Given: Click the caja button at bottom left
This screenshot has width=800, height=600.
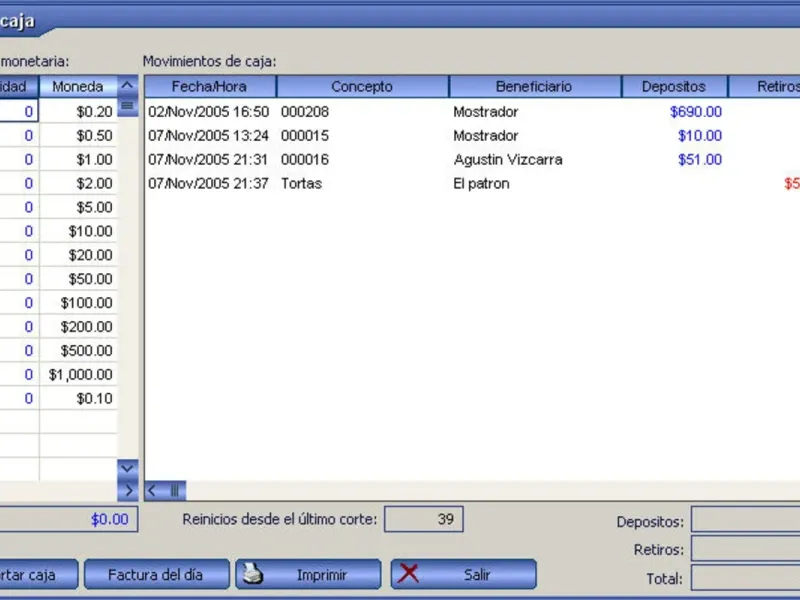Looking at the screenshot, I should point(39,574).
